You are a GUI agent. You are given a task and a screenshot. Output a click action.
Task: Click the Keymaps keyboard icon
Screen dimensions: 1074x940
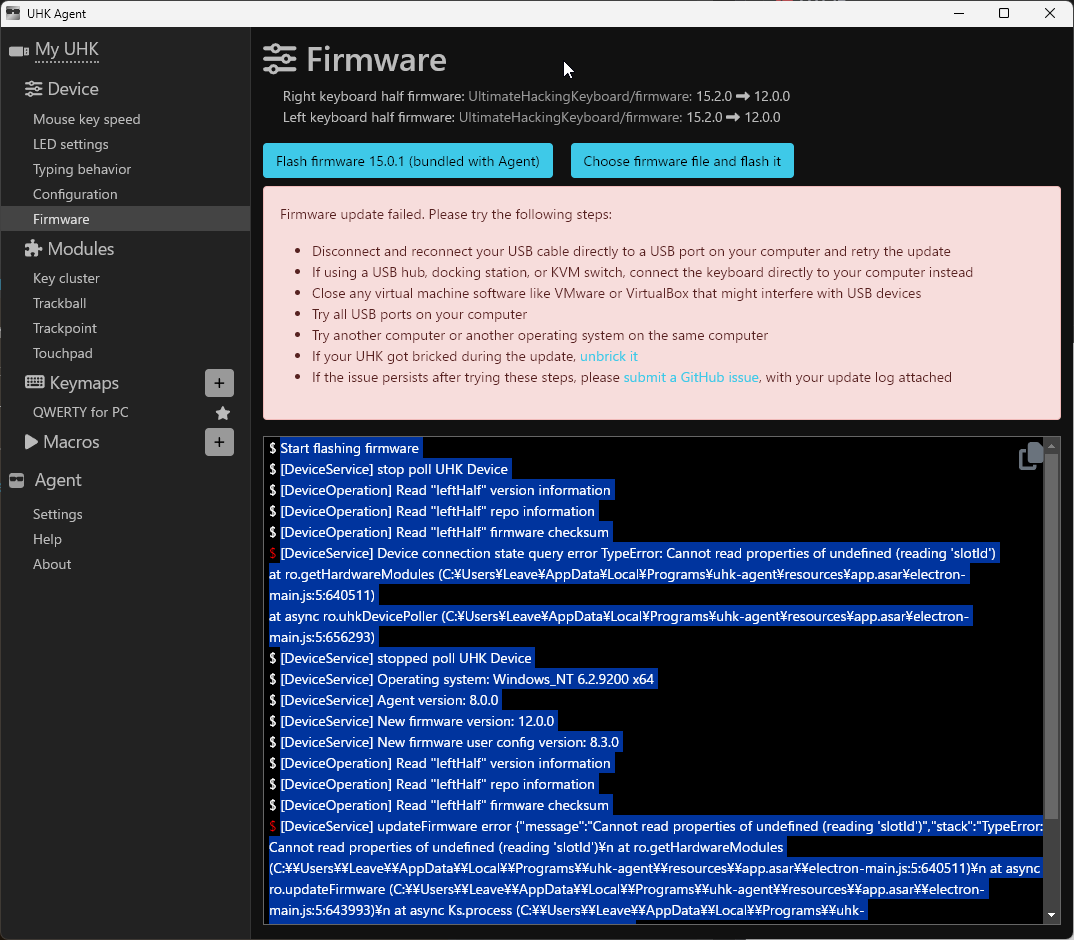(x=34, y=383)
